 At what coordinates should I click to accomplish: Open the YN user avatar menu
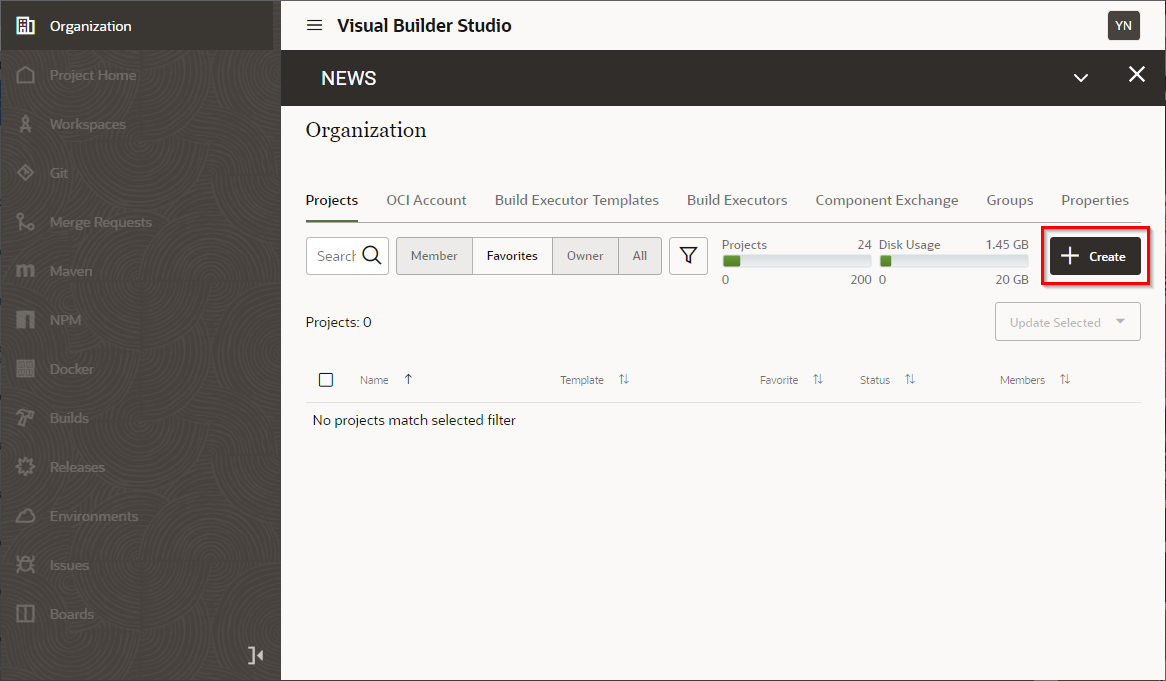click(1123, 26)
